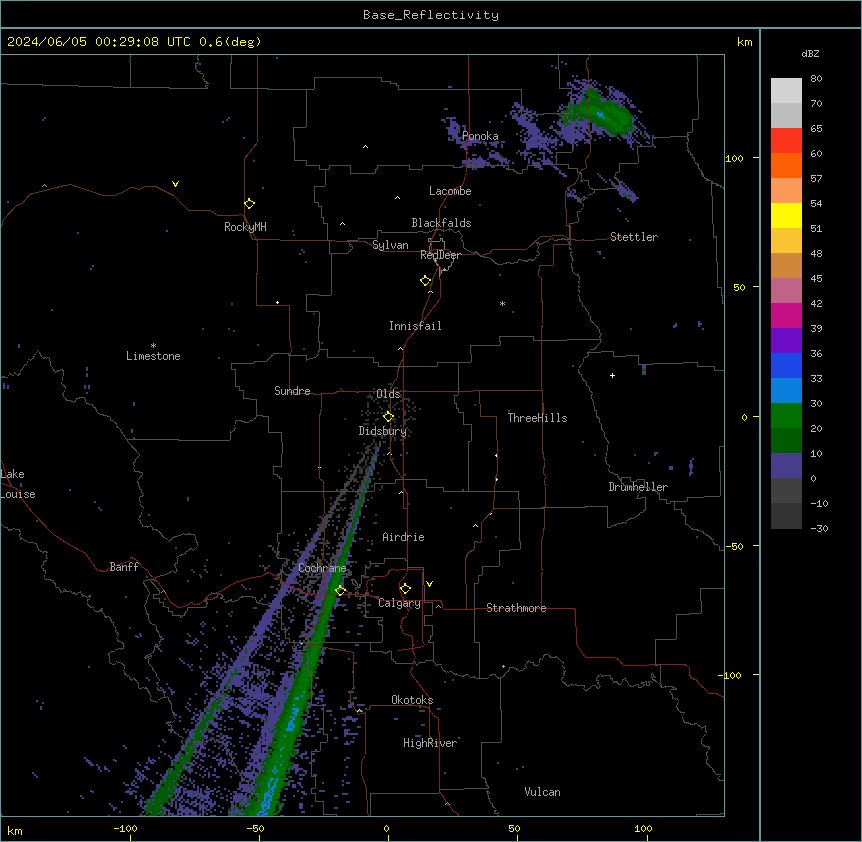Click the bright green 30-20 dBZ swatch
Screen dimensions: 862x842
(x=786, y=416)
